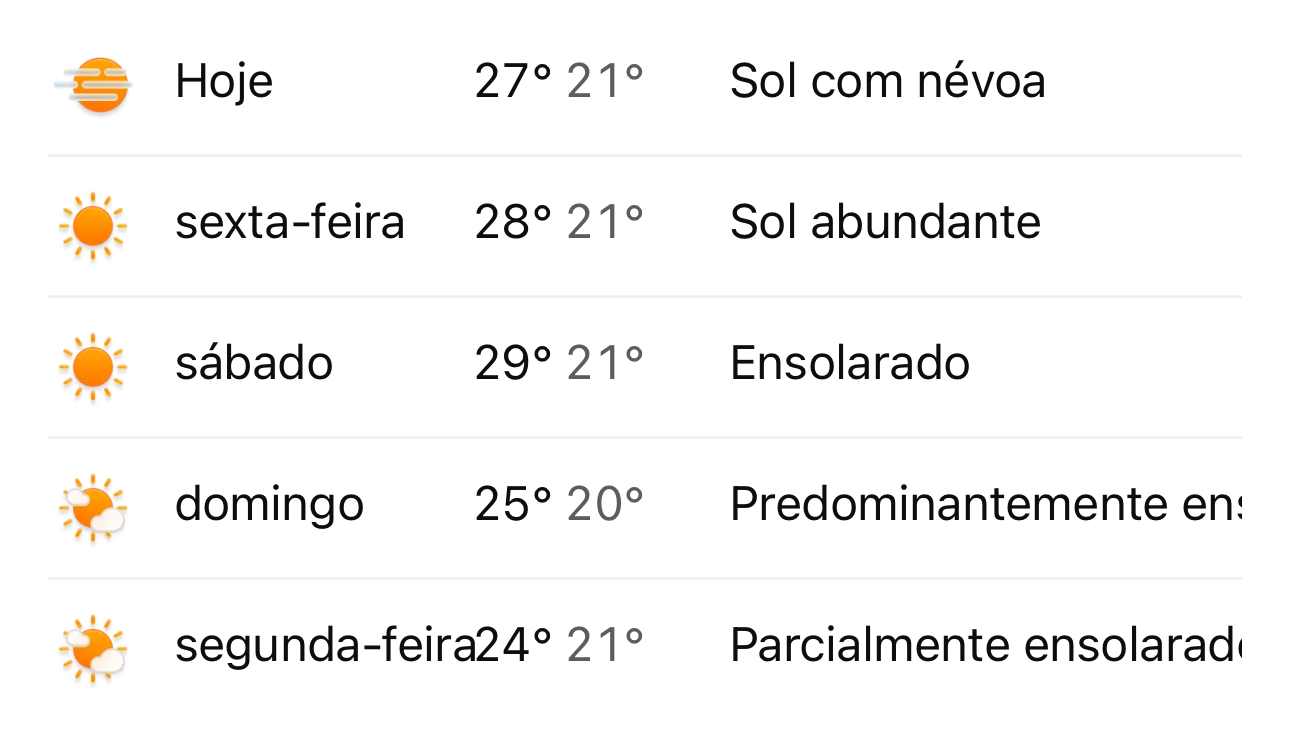Select the domingo day label
The image size is (1290, 745).
pos(269,505)
